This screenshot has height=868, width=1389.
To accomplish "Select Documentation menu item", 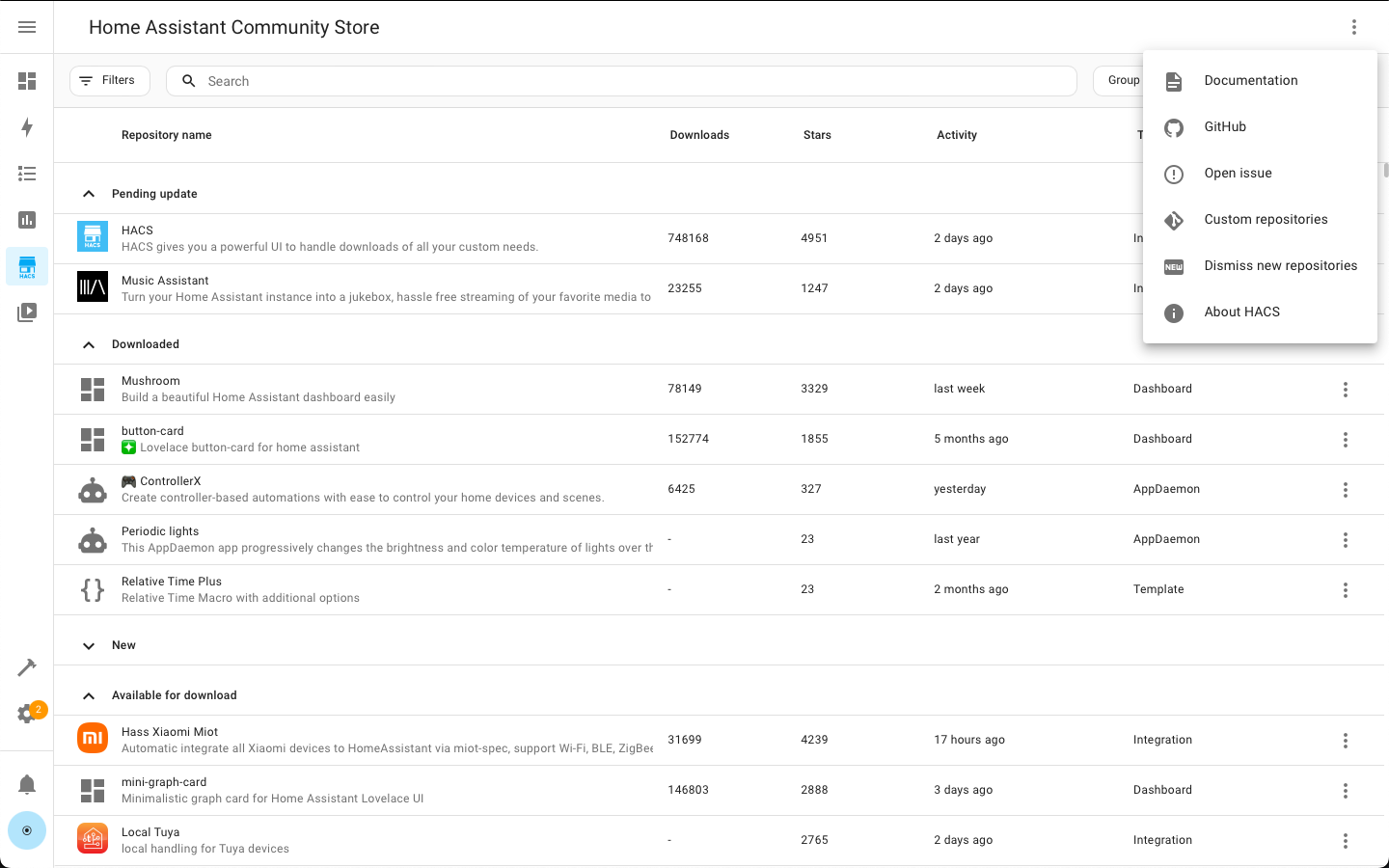I will click(x=1260, y=81).
